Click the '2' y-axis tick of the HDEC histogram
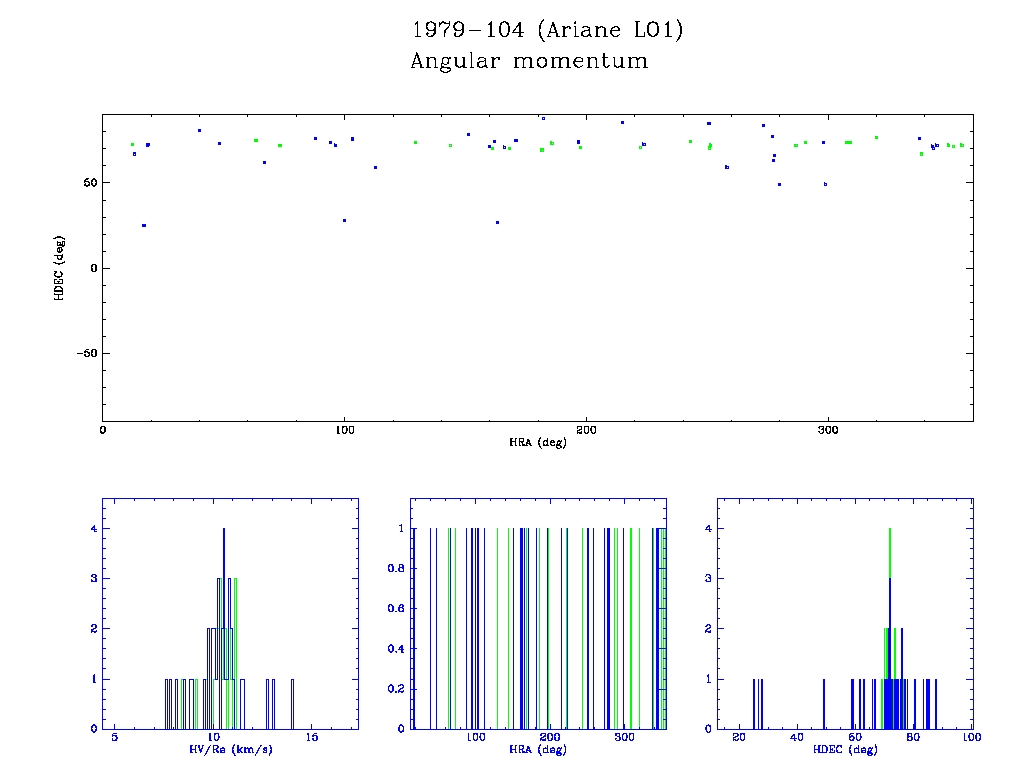The width and height of the screenshot is (1024, 768). point(708,629)
